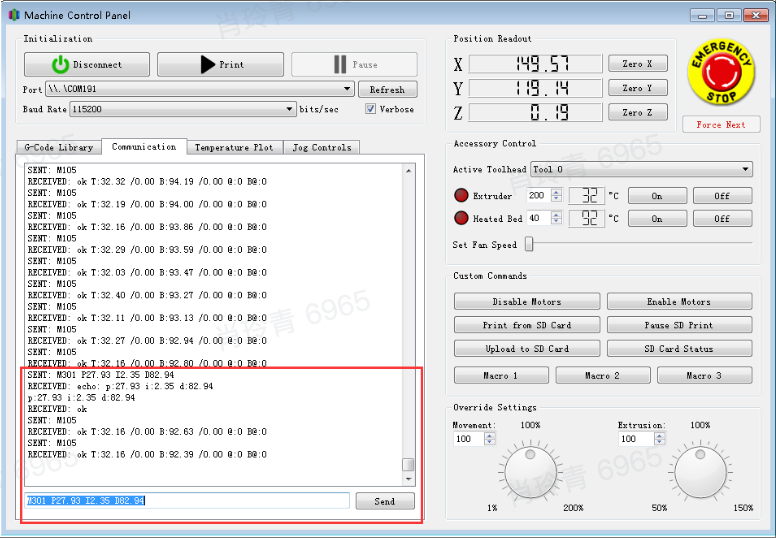The height and width of the screenshot is (538, 776).
Task: Click the Zero X button
Action: point(637,64)
